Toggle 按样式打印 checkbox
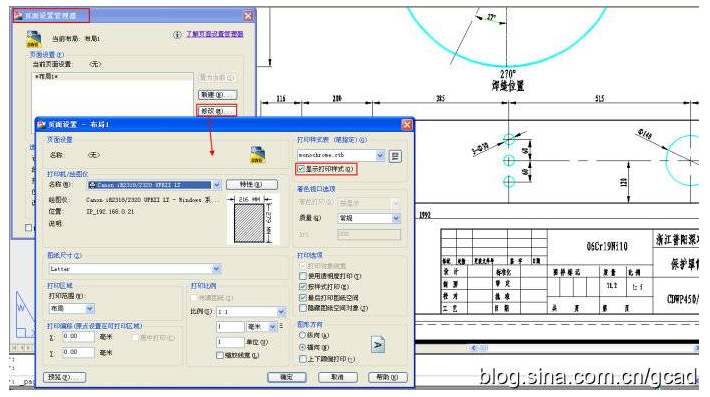Viewport: 710px width, 397px height. (x=303, y=287)
